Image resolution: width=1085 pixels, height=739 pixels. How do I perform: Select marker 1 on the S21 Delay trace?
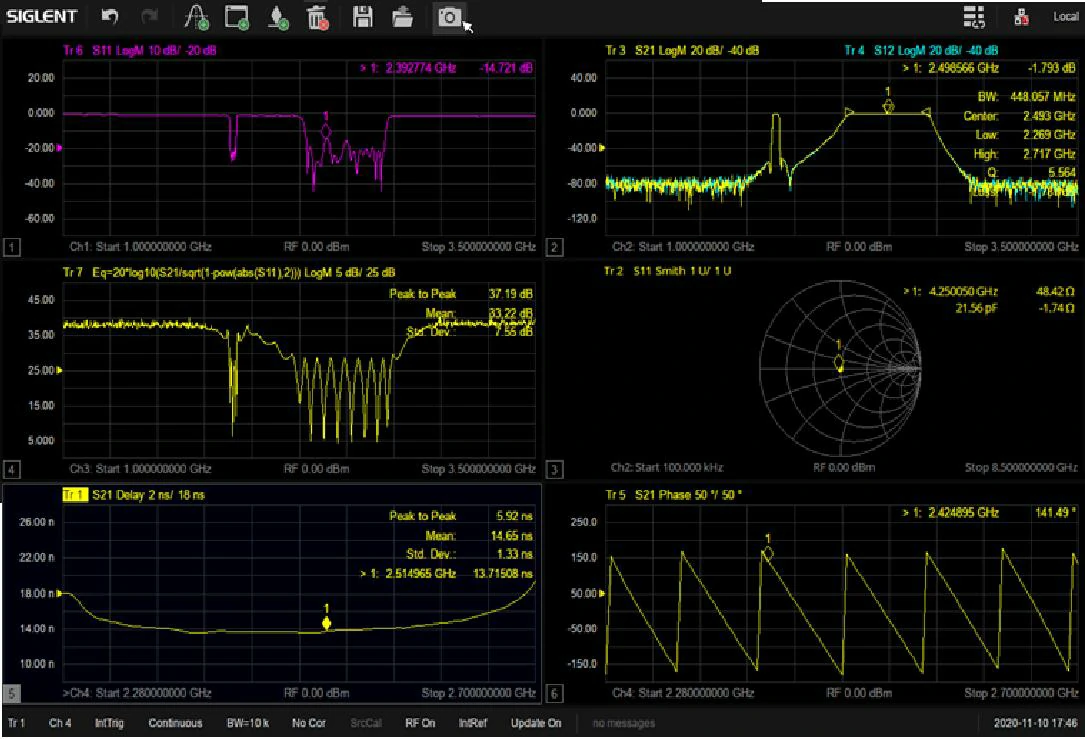(x=327, y=623)
